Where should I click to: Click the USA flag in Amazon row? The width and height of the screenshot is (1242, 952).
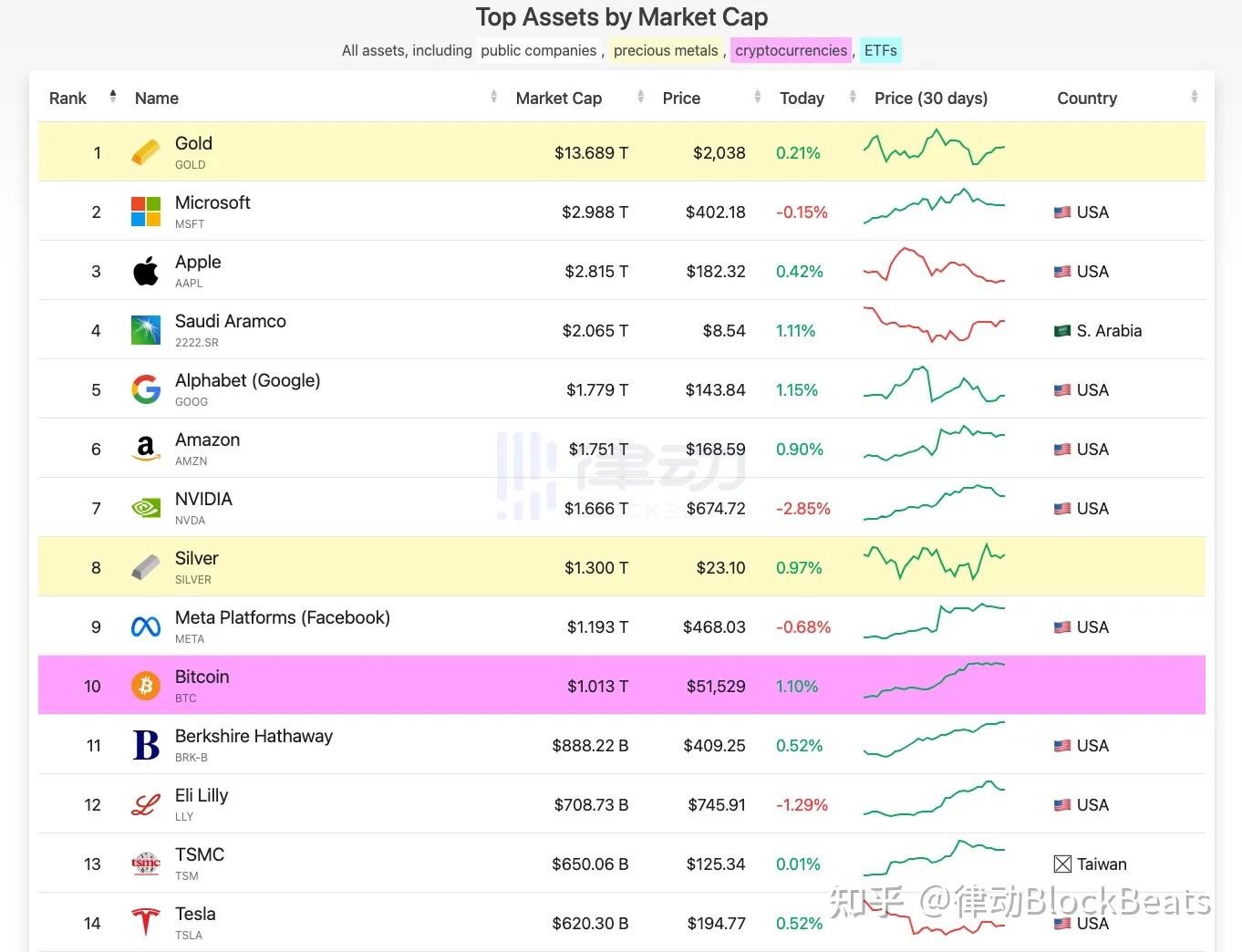tap(1062, 450)
